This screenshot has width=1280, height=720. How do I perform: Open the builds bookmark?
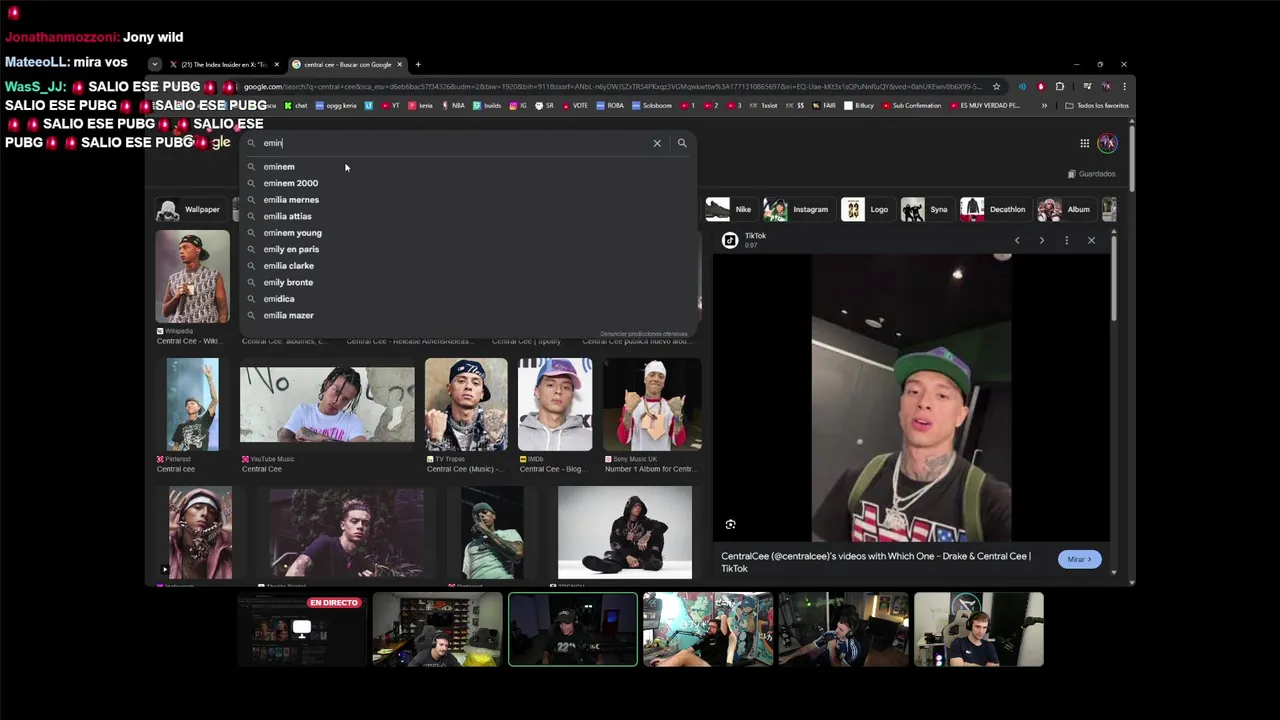pyautogui.click(x=487, y=105)
